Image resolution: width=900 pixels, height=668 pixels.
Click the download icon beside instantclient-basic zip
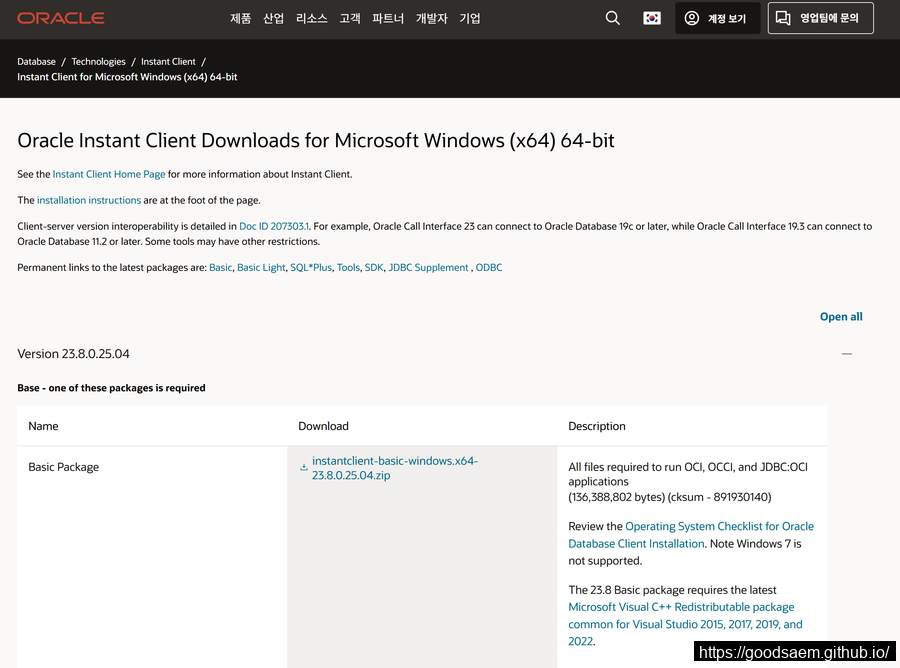click(304, 468)
